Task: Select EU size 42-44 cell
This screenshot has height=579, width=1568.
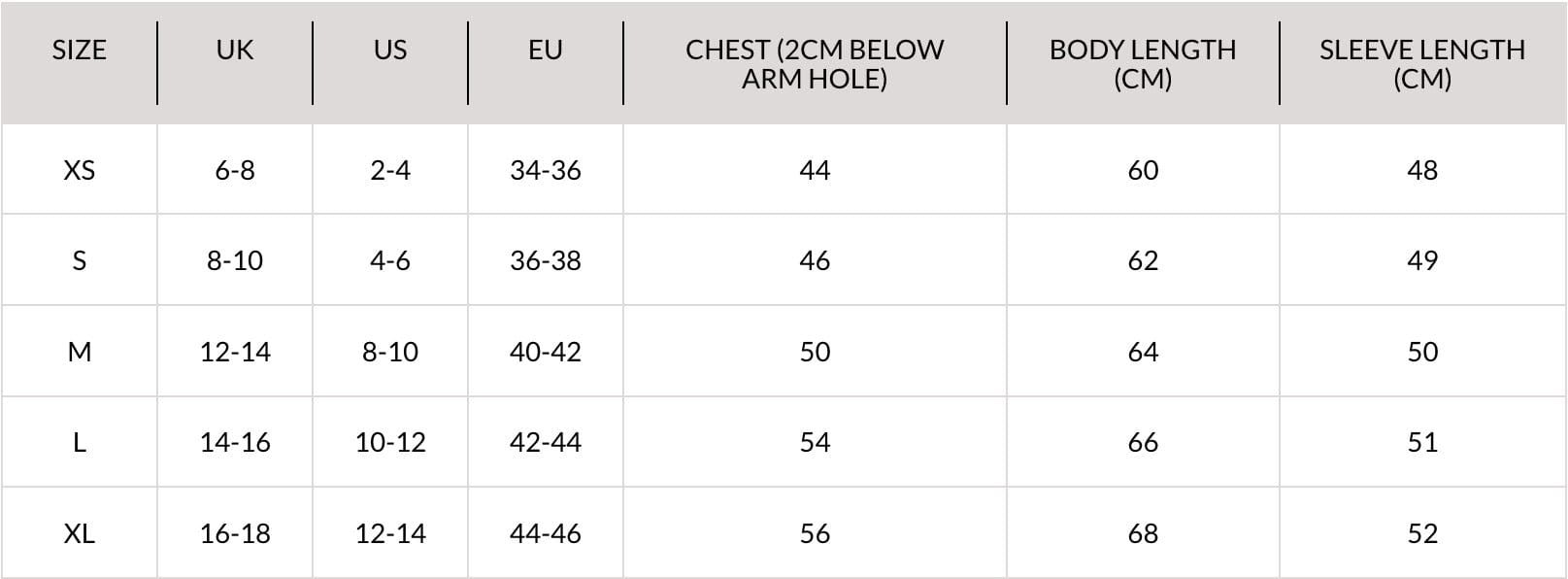Action: (546, 442)
